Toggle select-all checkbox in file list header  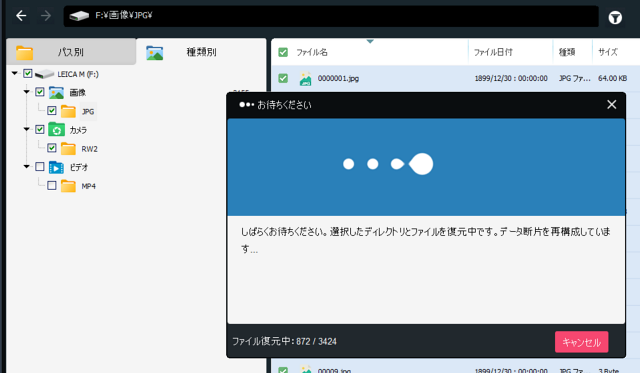(283, 52)
